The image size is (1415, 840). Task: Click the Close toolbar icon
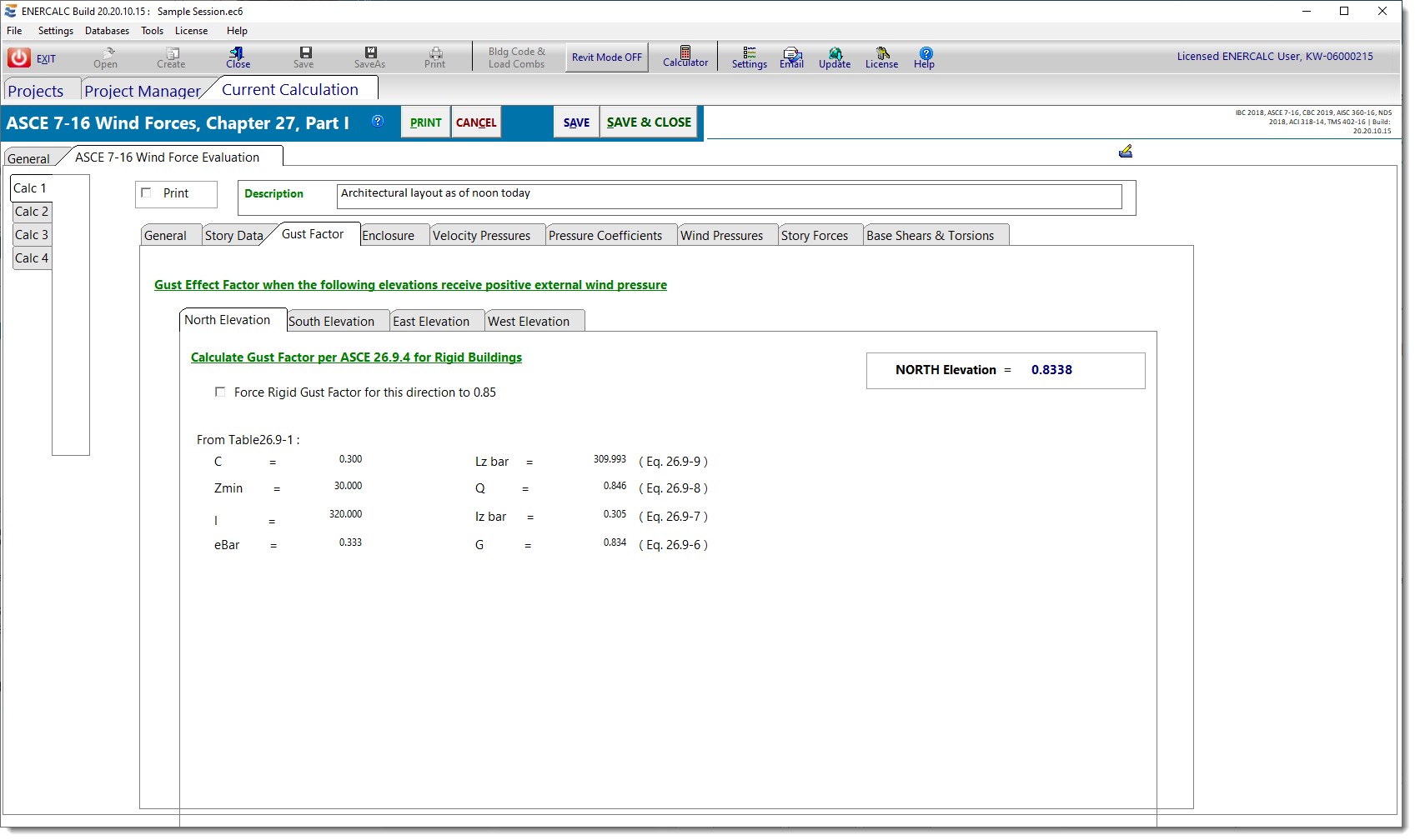coord(238,57)
